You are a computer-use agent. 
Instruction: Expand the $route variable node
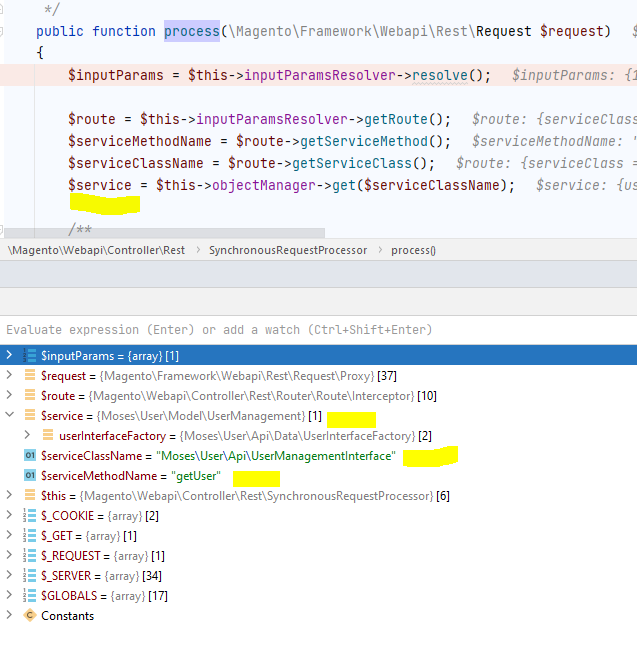point(10,395)
